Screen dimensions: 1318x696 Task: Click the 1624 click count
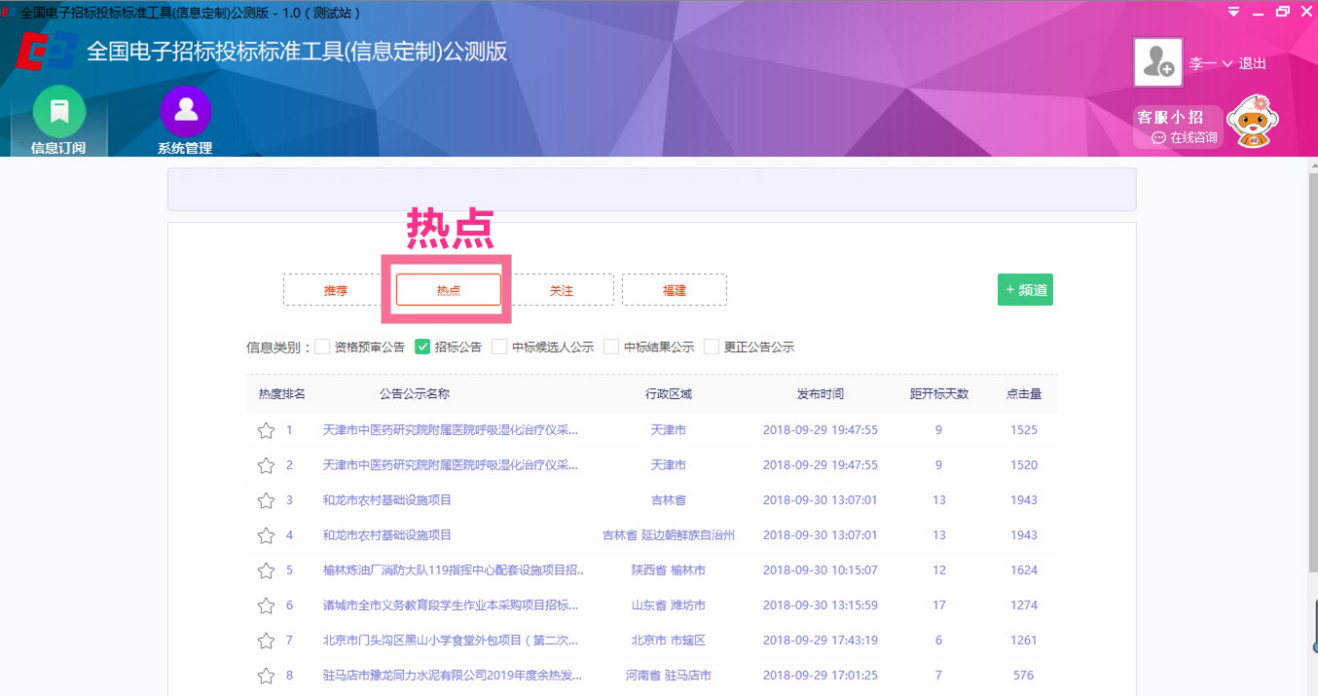[1024, 570]
